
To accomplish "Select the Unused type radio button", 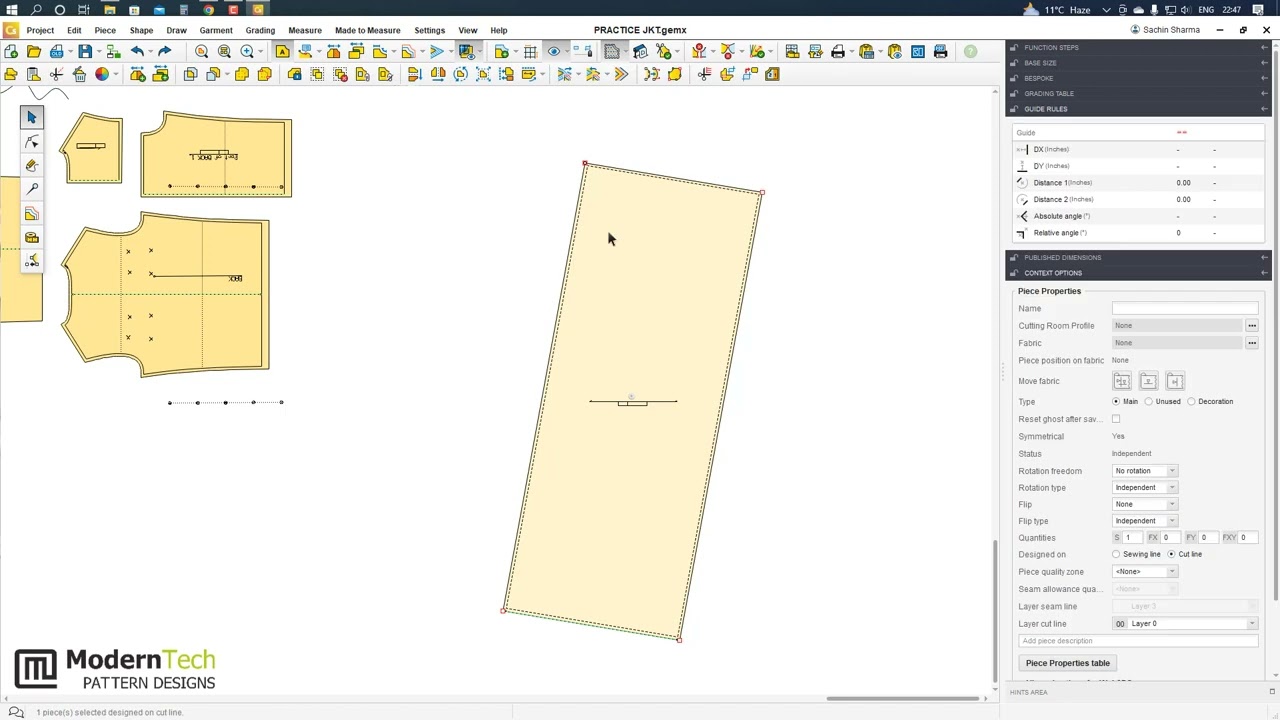I will coord(1148,402).
